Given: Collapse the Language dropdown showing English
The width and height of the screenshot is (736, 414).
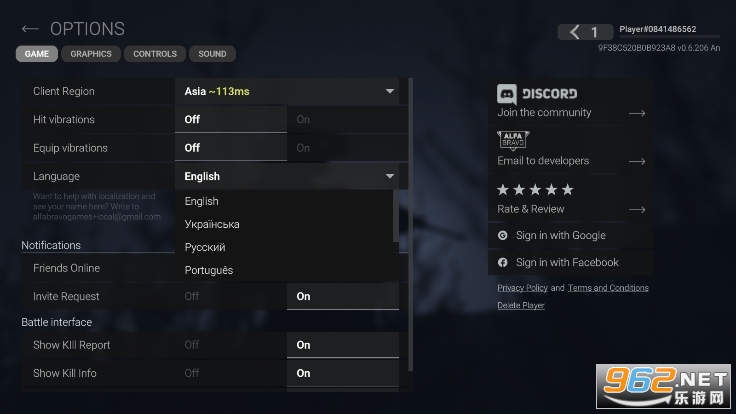Looking at the screenshot, I should click(x=390, y=176).
